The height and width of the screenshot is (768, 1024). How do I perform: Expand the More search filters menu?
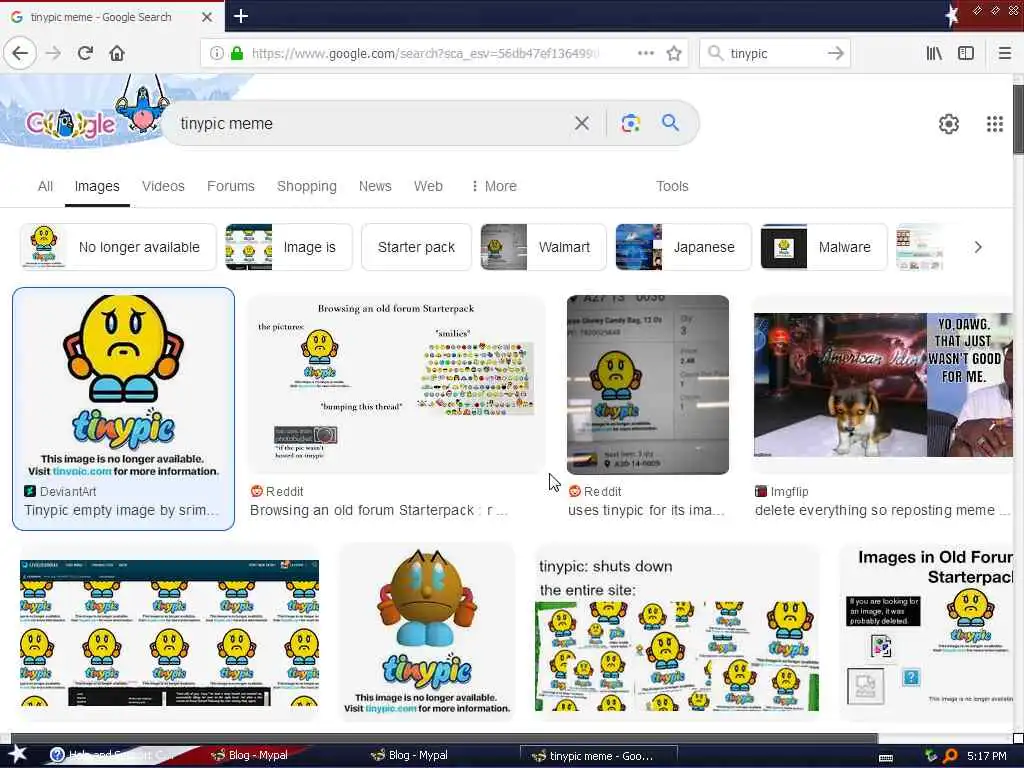pyautogui.click(x=494, y=186)
